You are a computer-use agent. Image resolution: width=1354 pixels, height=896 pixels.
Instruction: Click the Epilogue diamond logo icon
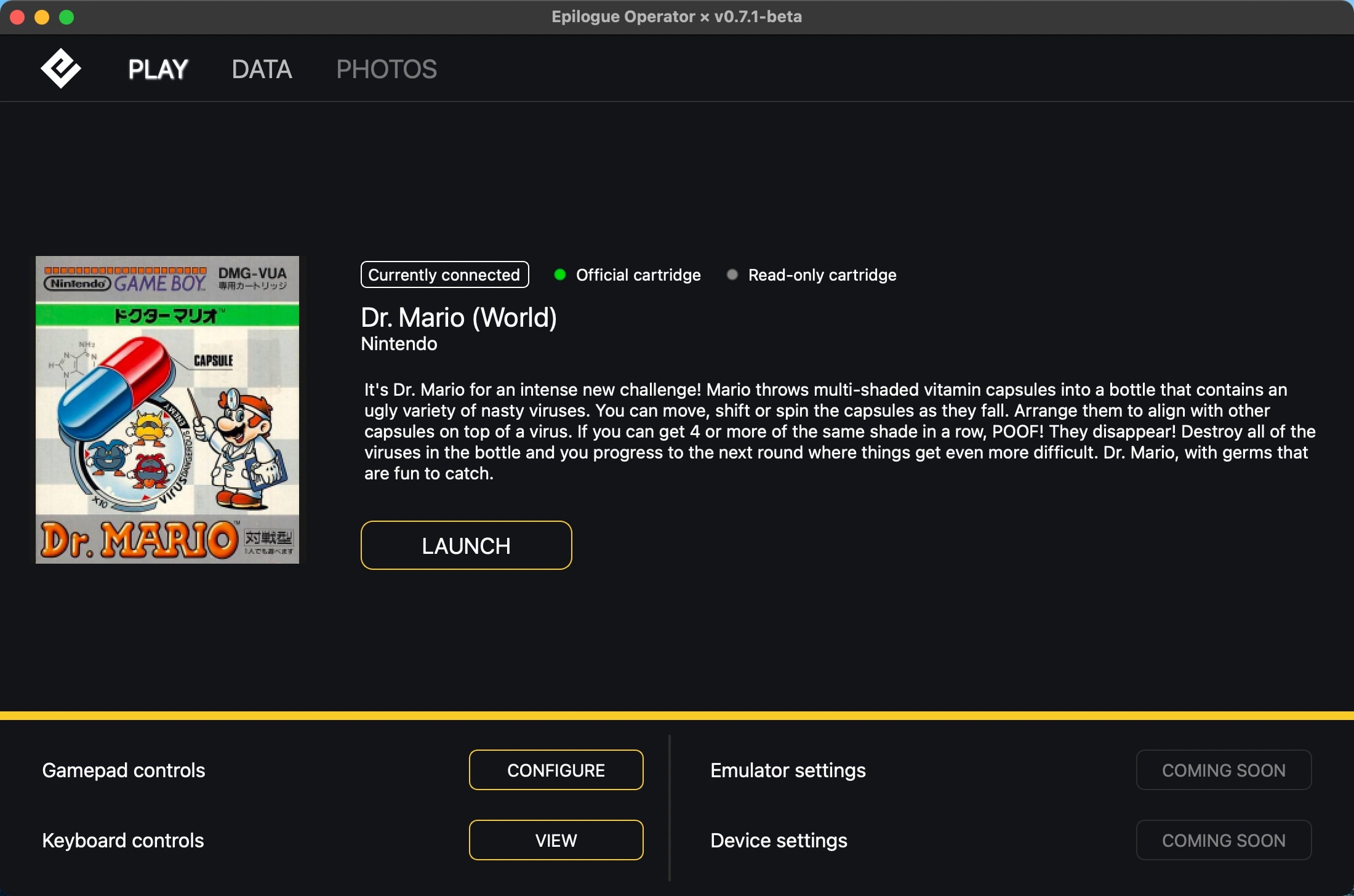(x=60, y=68)
